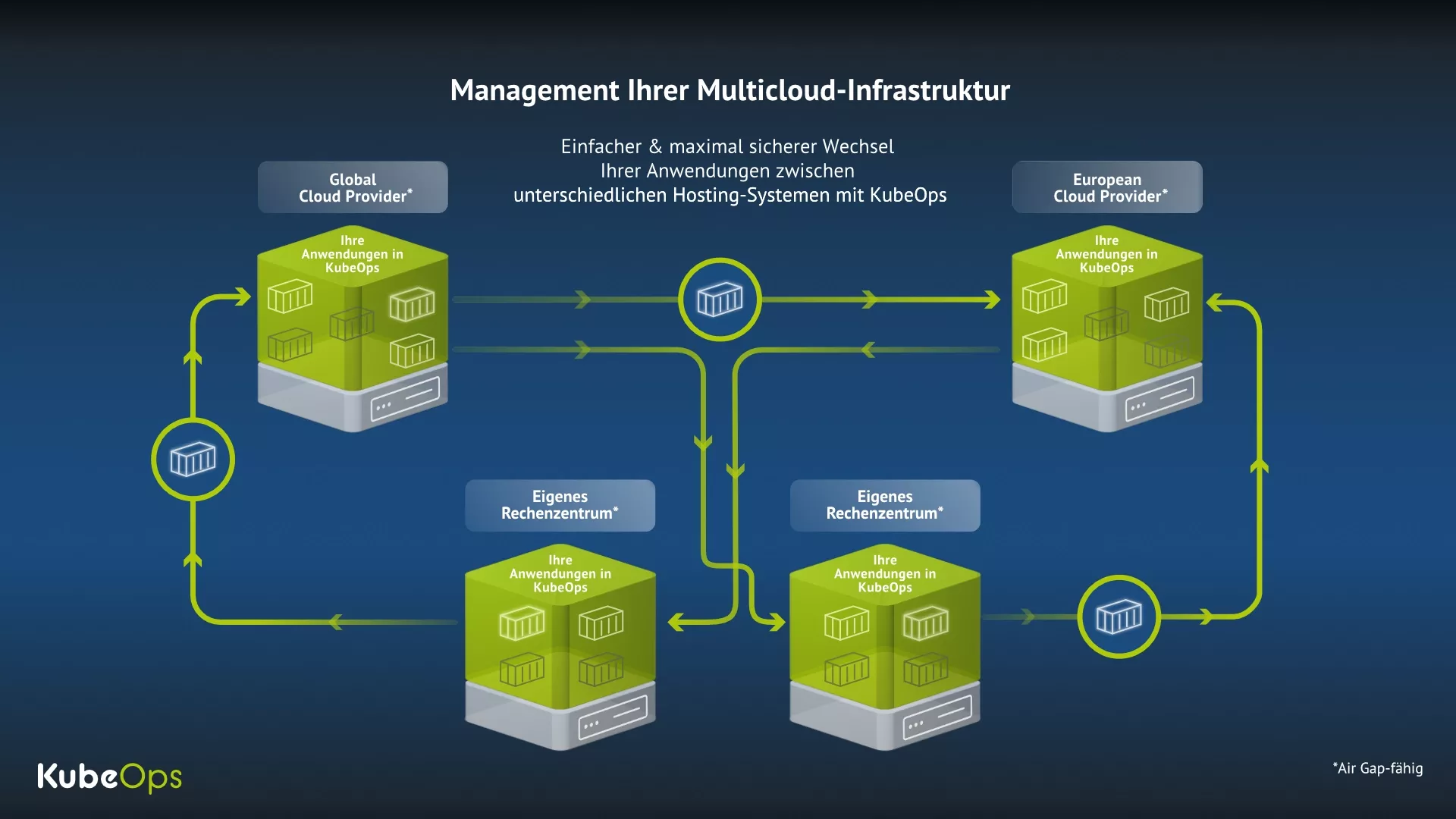This screenshot has height=819, width=1456.
Task: Click the server base beneath the European Cloud cube
Action: [x=1107, y=398]
